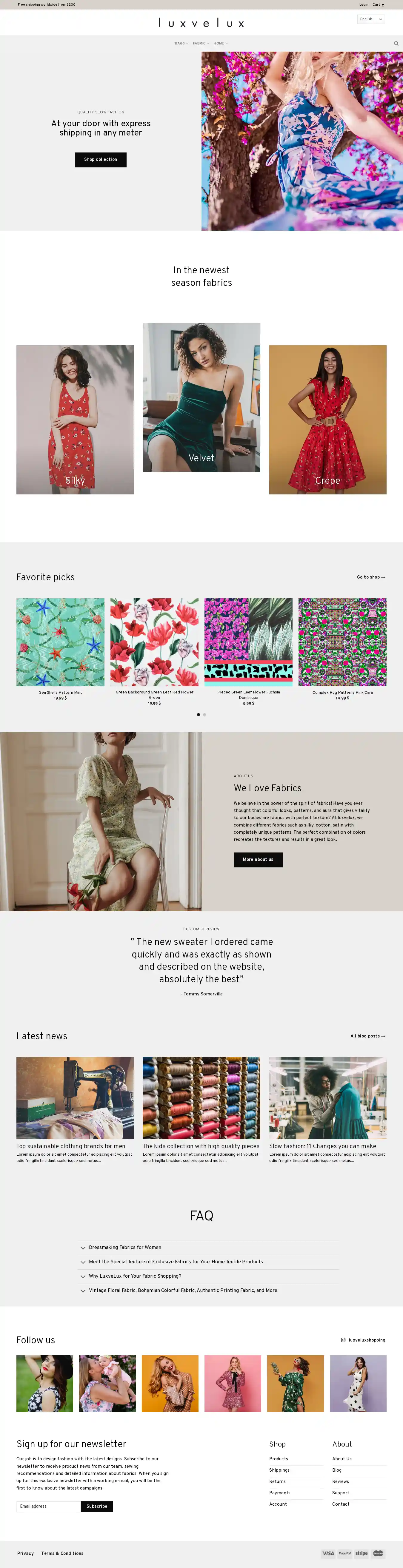
Task: Click the Email address field
Action: pyautogui.click(x=49, y=1507)
